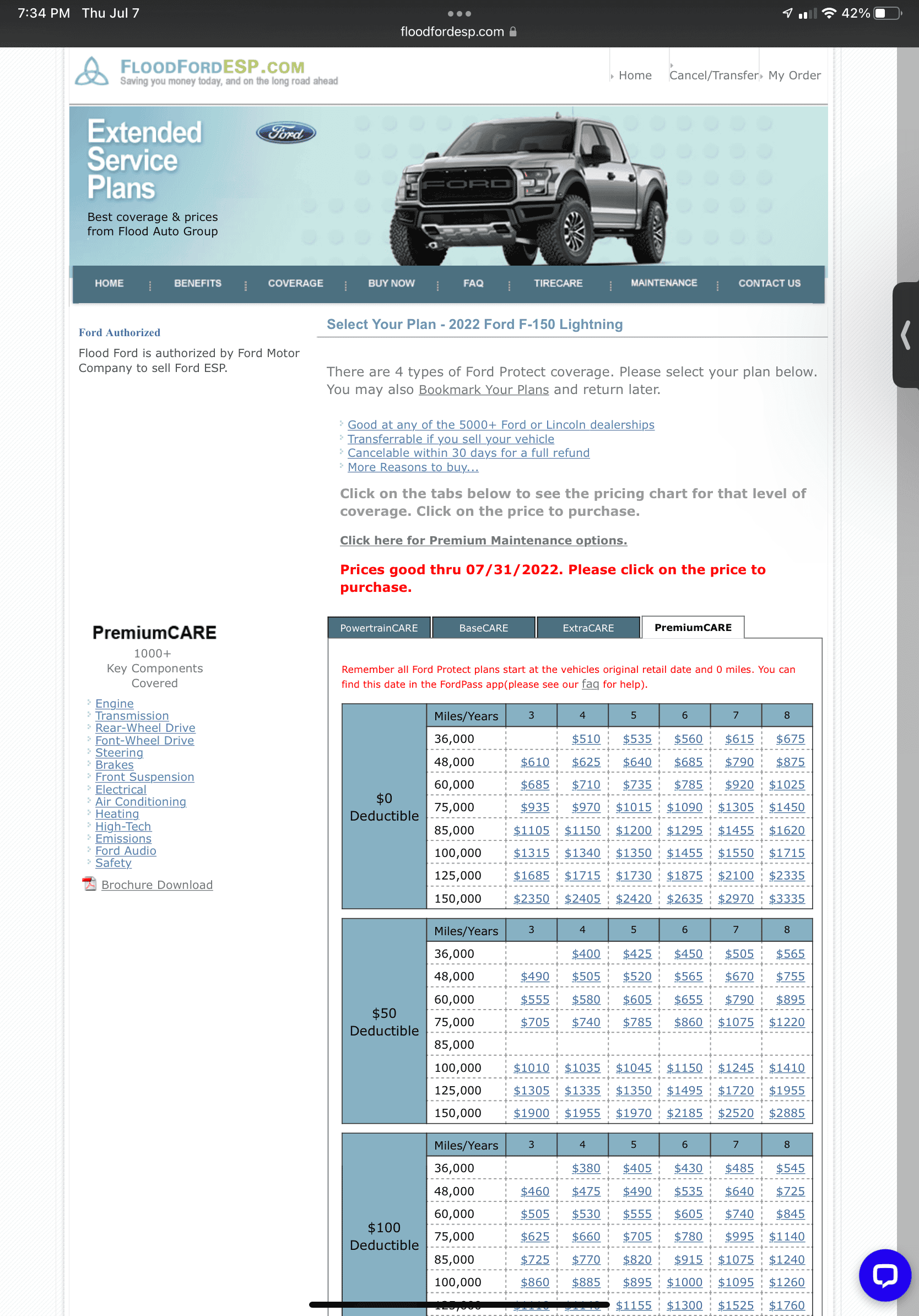Open the COVERAGE menu item

(296, 283)
